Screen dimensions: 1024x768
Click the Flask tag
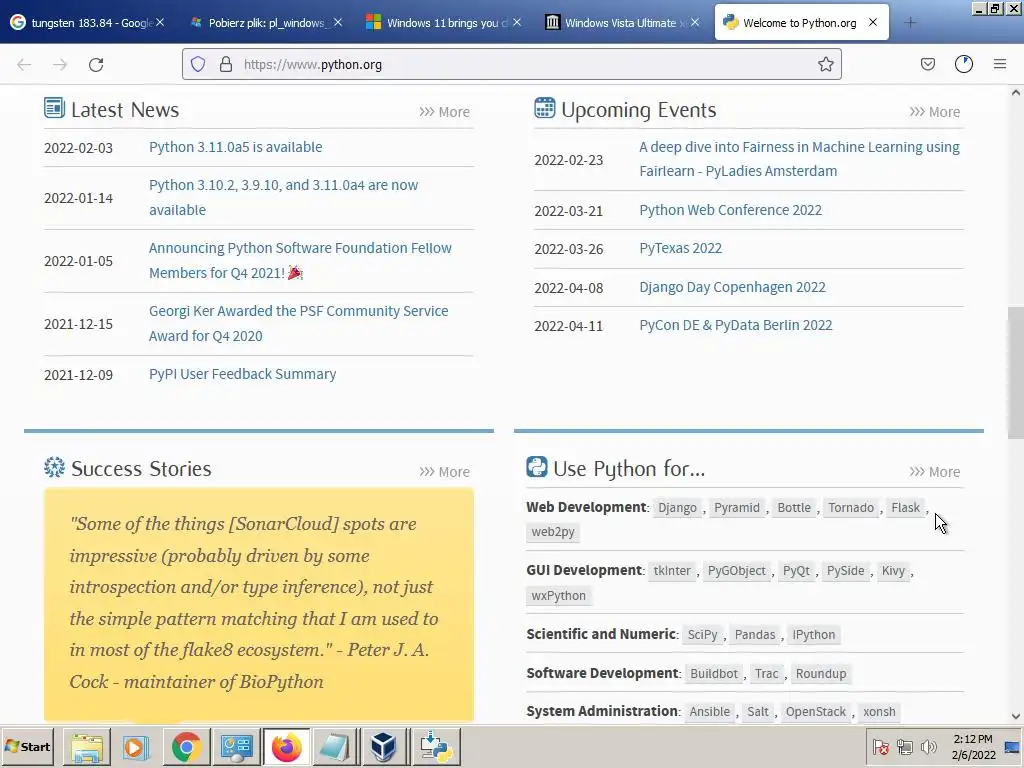click(x=905, y=507)
